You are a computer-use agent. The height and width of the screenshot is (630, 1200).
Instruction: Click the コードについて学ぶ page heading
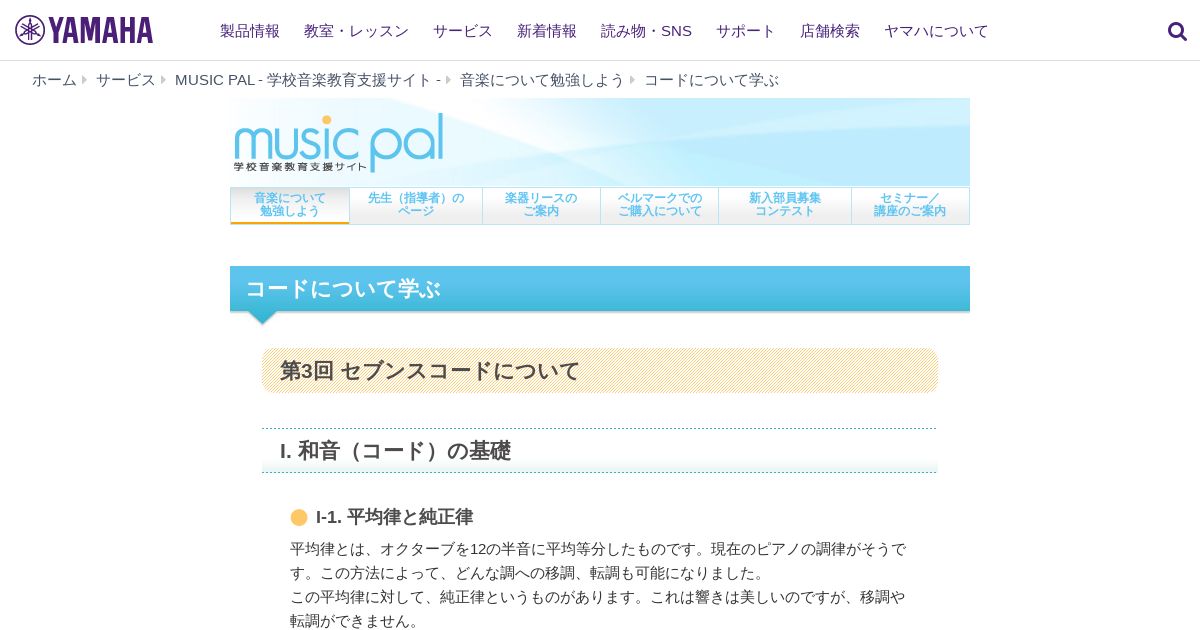click(343, 289)
